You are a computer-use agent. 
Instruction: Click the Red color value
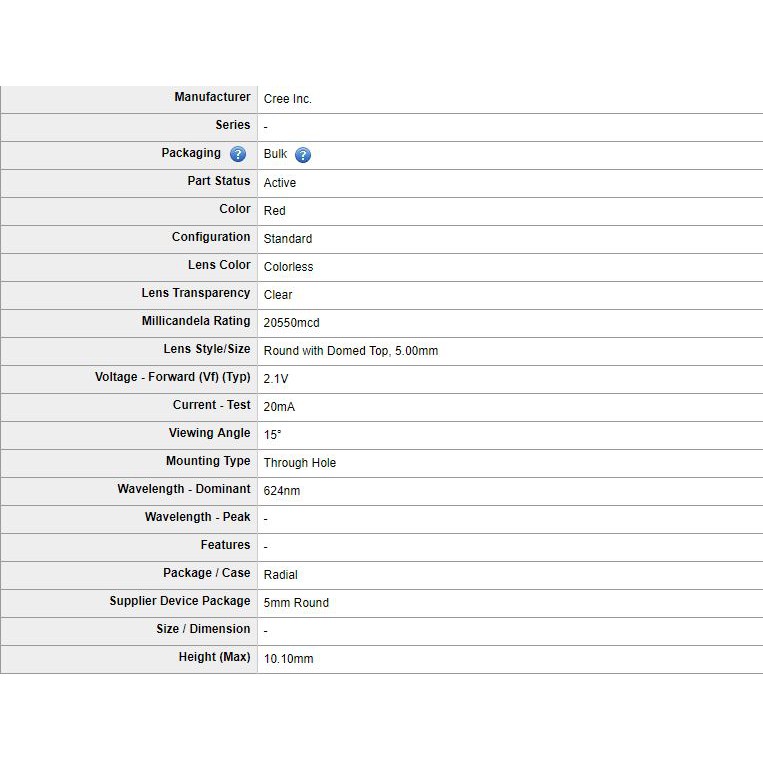point(274,211)
